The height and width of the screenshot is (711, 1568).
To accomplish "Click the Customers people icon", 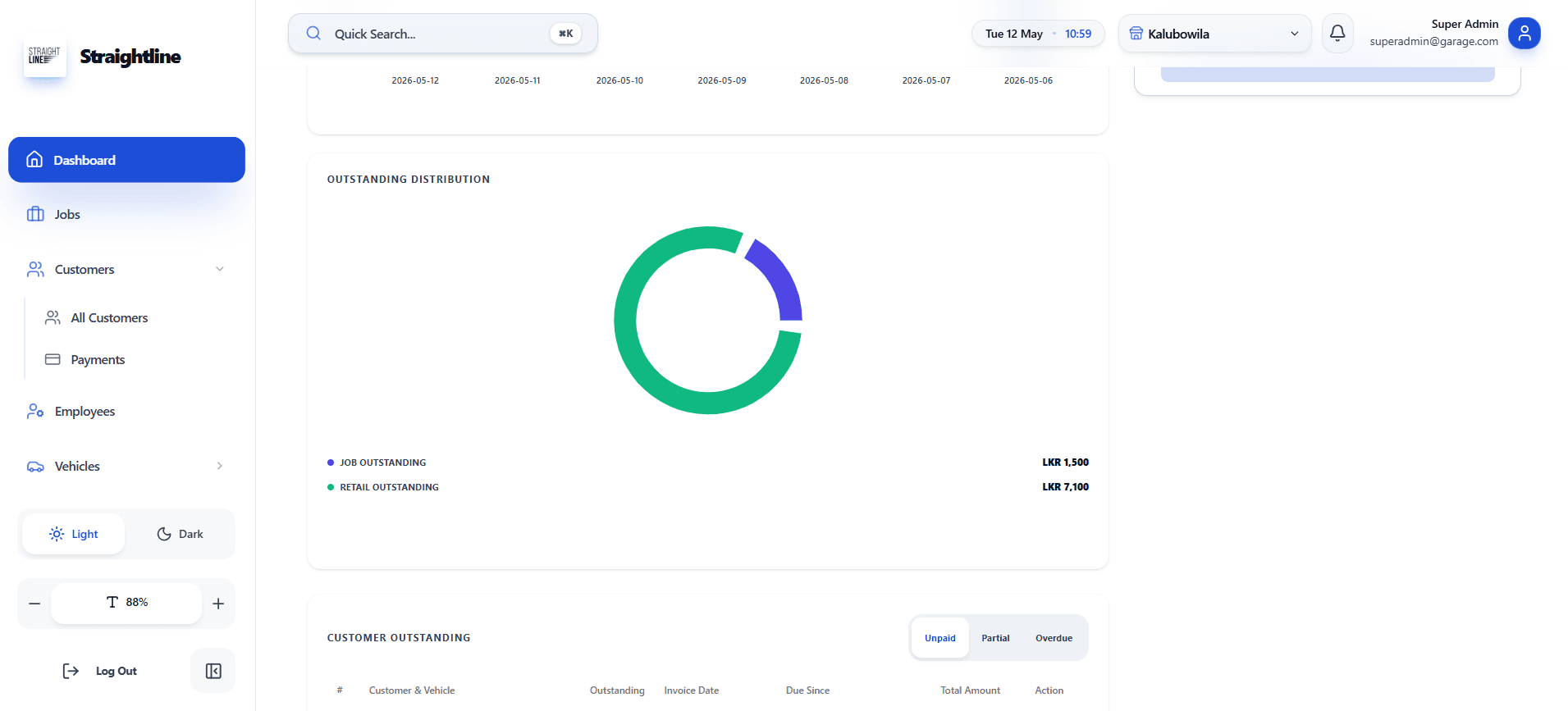I will coord(35,269).
